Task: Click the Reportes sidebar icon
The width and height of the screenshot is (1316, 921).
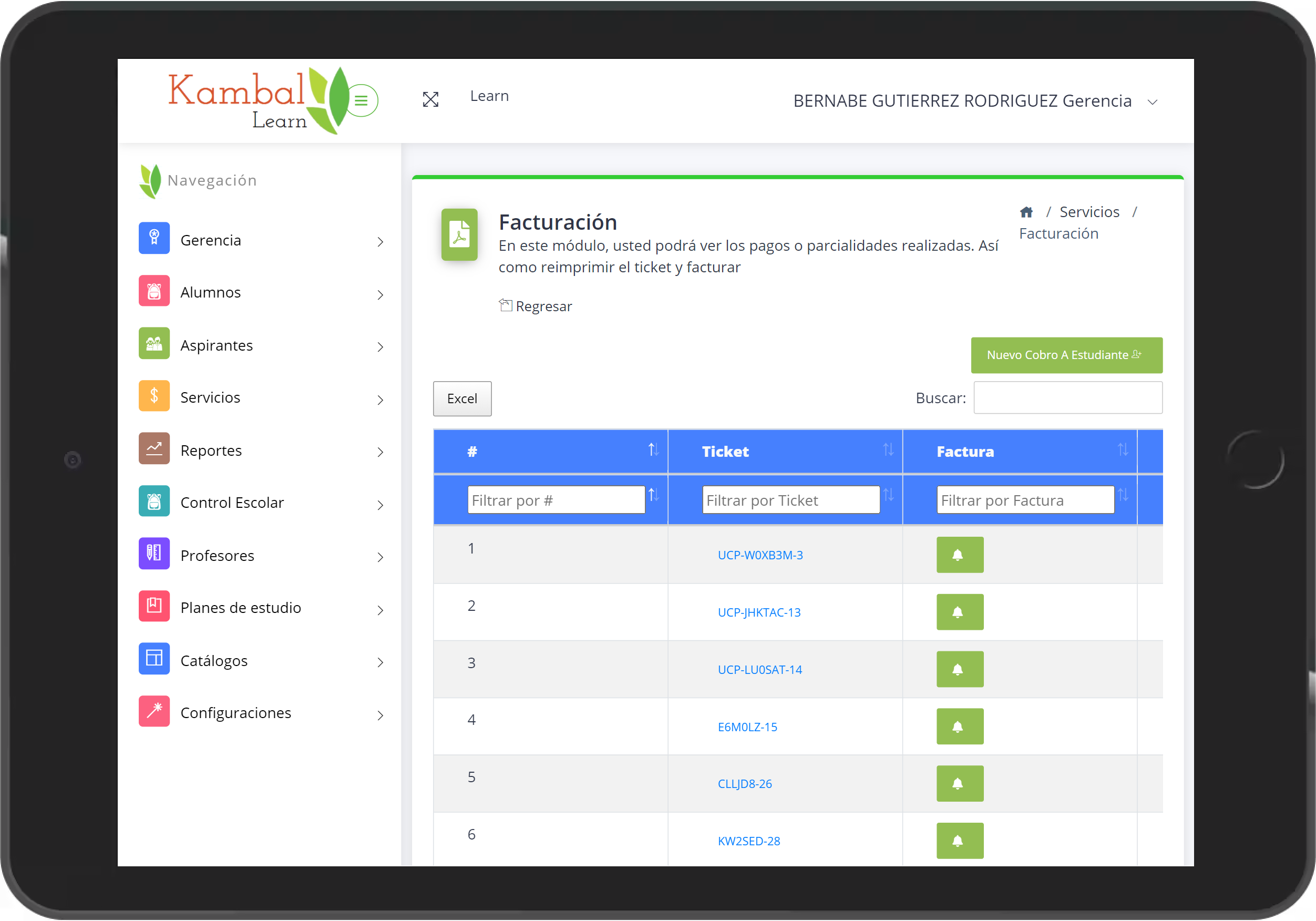Action: point(154,450)
